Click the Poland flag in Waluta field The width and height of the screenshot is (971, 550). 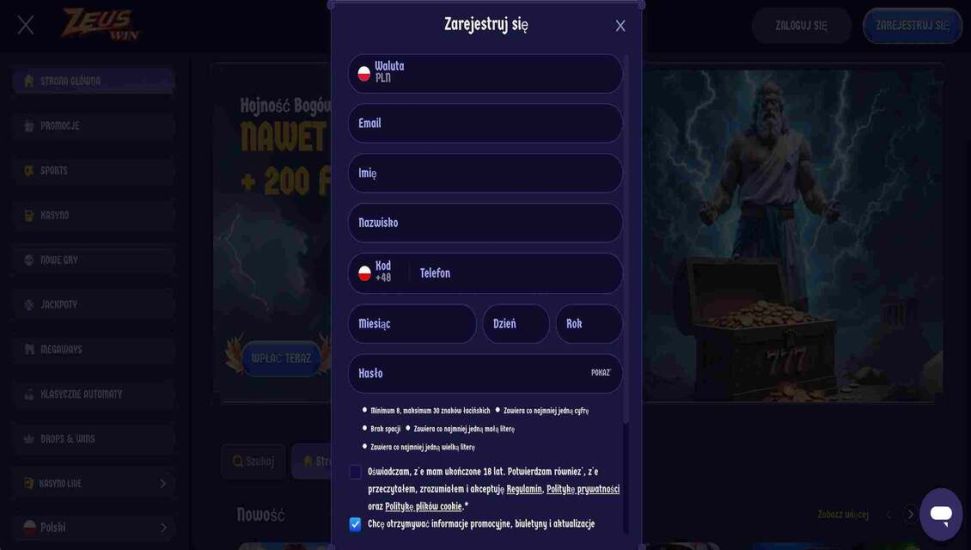click(364, 74)
